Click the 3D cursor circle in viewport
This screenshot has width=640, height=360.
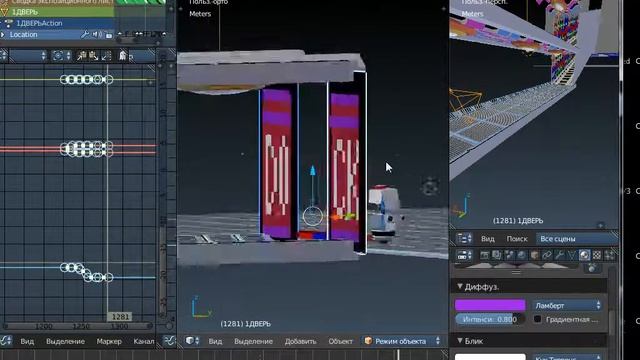click(313, 216)
